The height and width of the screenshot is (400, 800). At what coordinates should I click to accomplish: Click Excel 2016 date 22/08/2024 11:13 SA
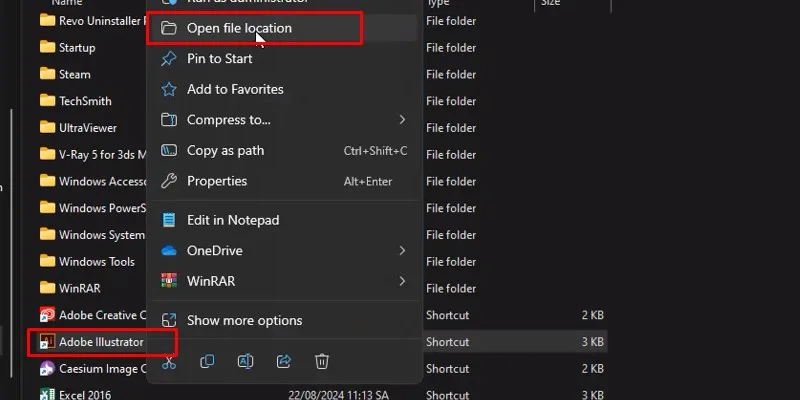(x=338, y=395)
